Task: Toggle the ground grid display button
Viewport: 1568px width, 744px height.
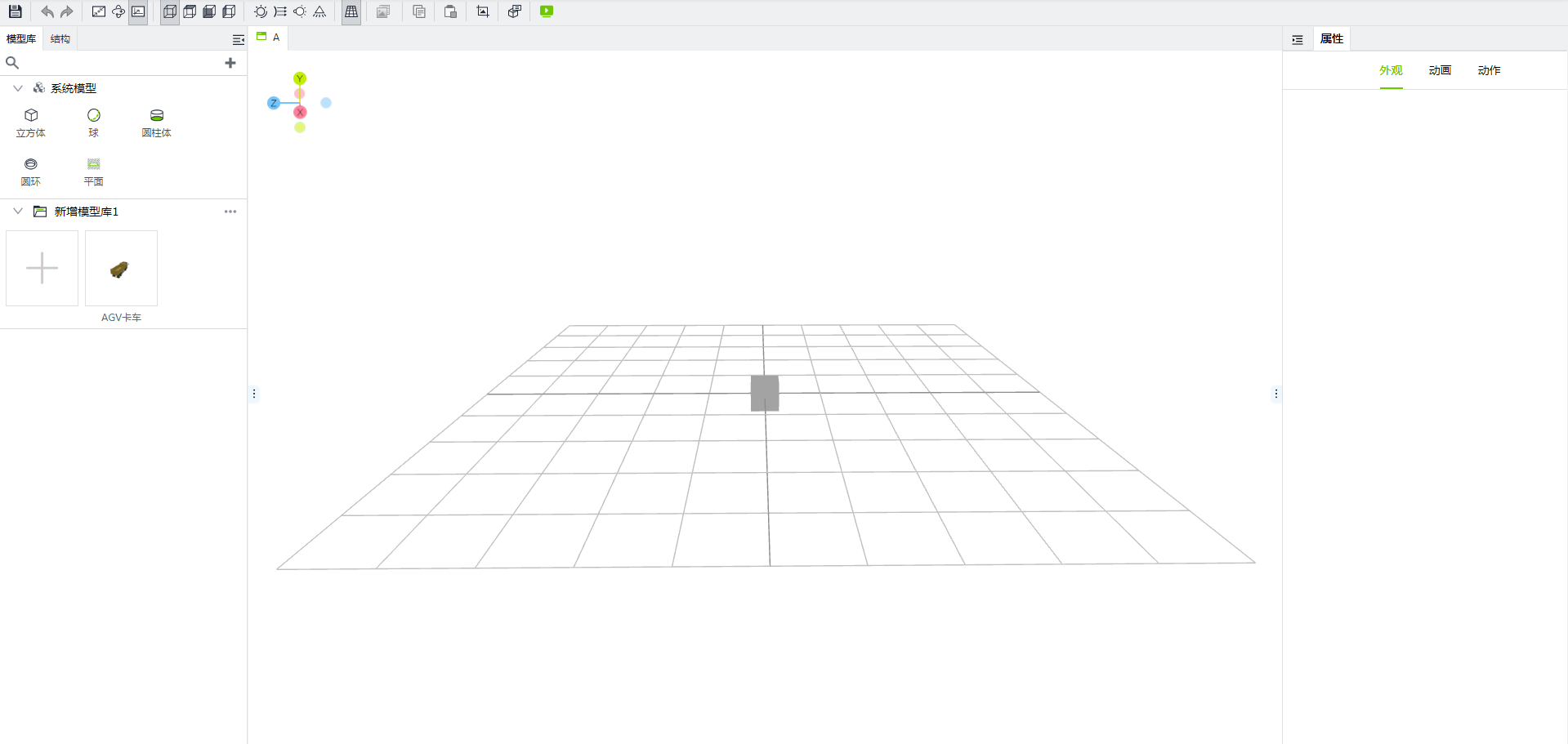Action: click(x=351, y=11)
